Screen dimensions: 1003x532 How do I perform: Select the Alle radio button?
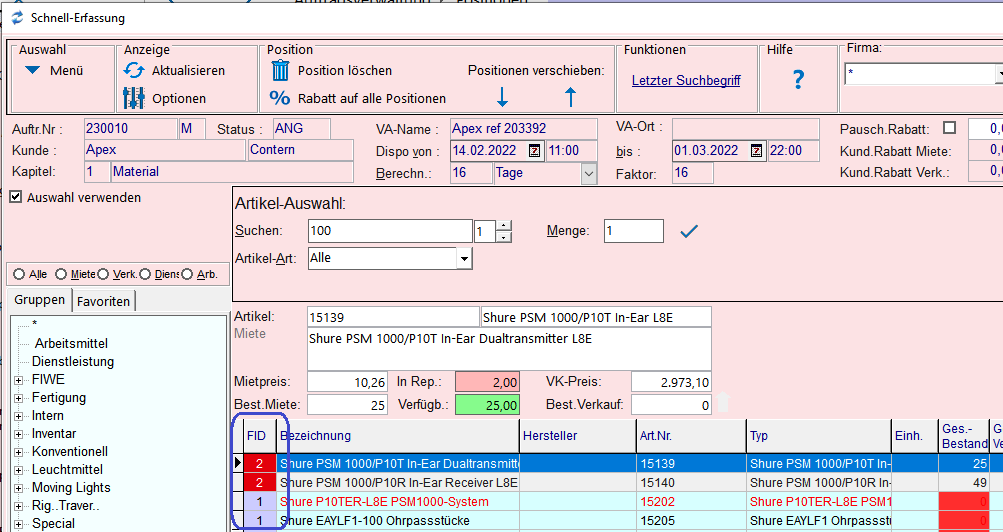click(19, 274)
